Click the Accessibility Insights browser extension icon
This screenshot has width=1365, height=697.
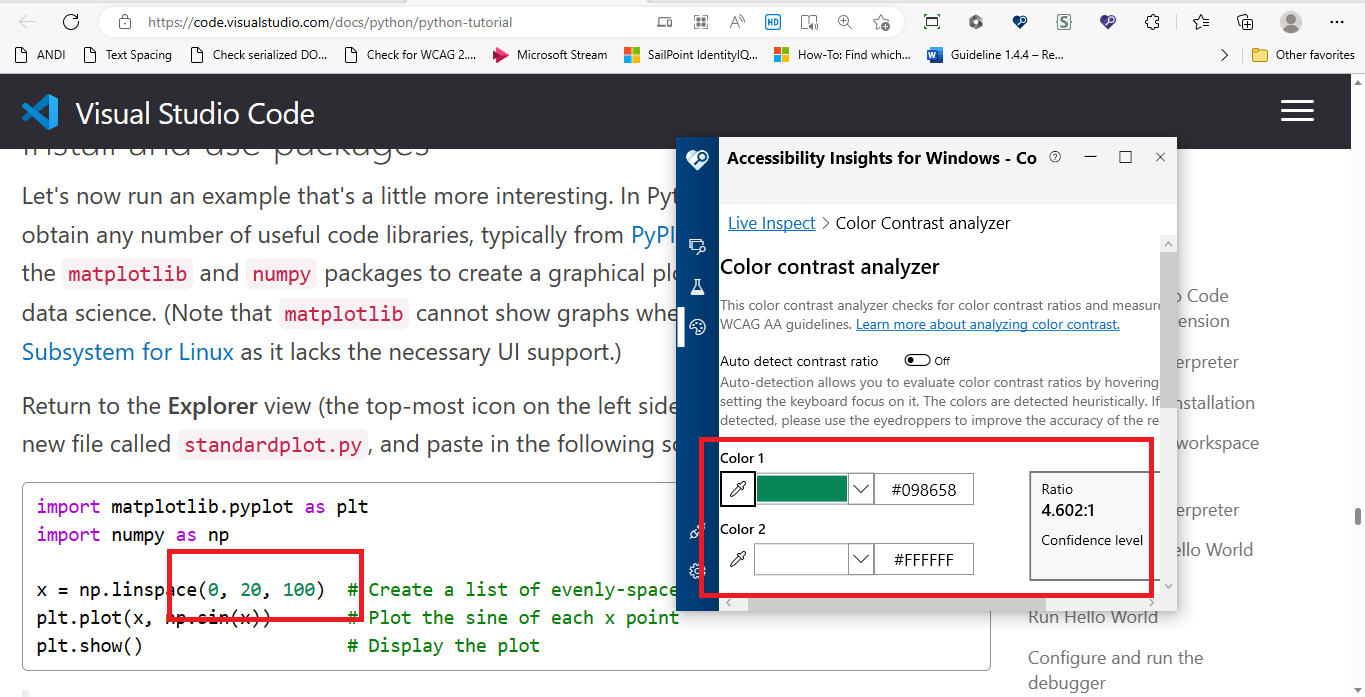pos(1108,21)
